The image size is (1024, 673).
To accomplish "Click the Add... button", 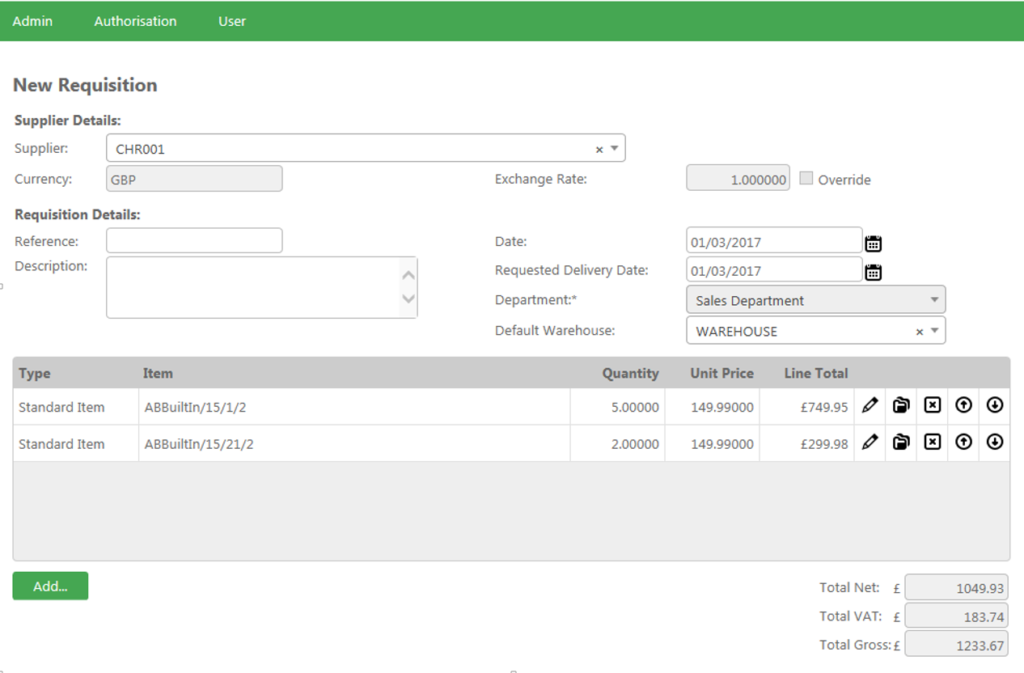I will (50, 586).
